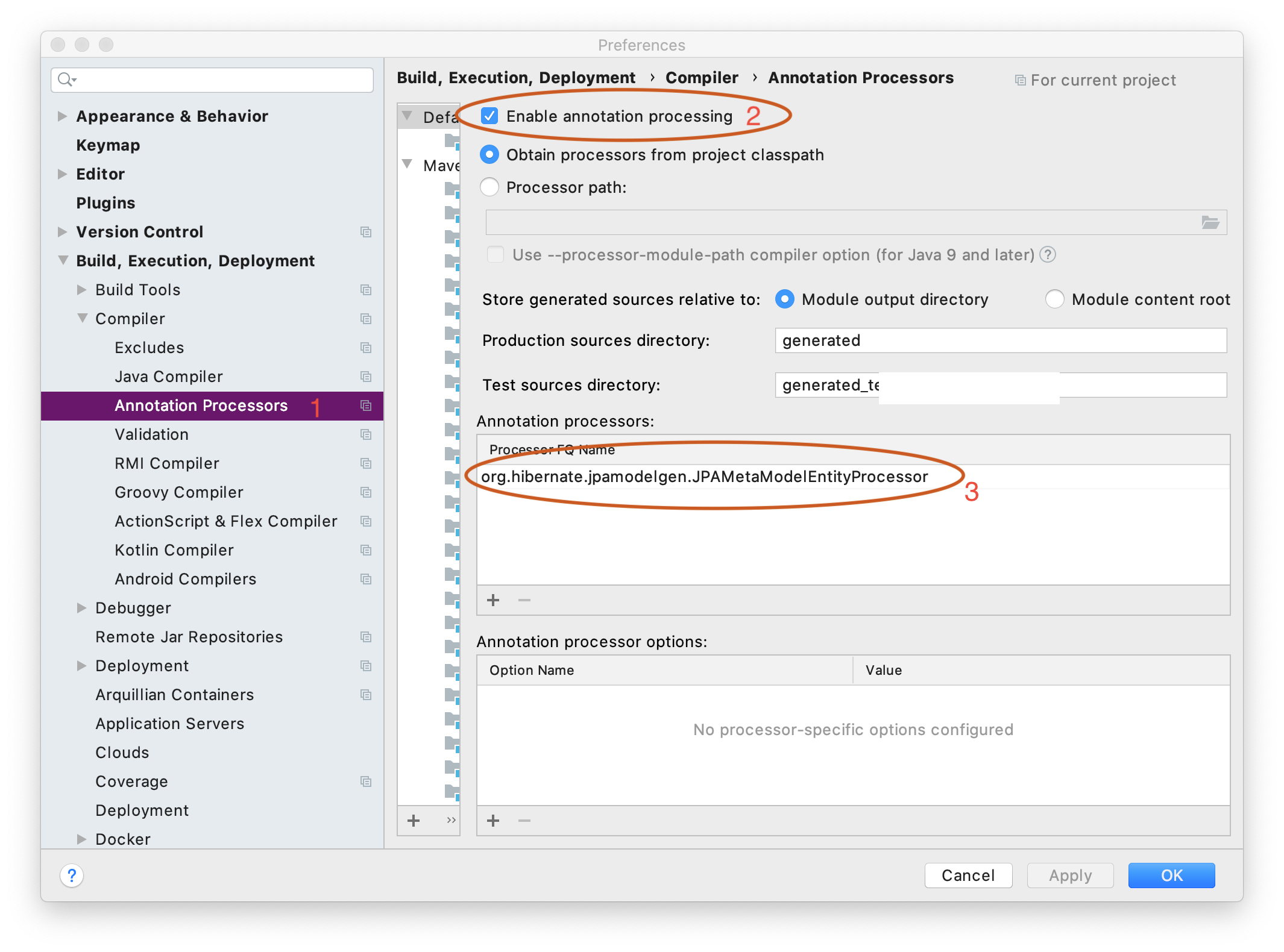
Task: Collapse the Compiler tree node
Action: point(83,319)
